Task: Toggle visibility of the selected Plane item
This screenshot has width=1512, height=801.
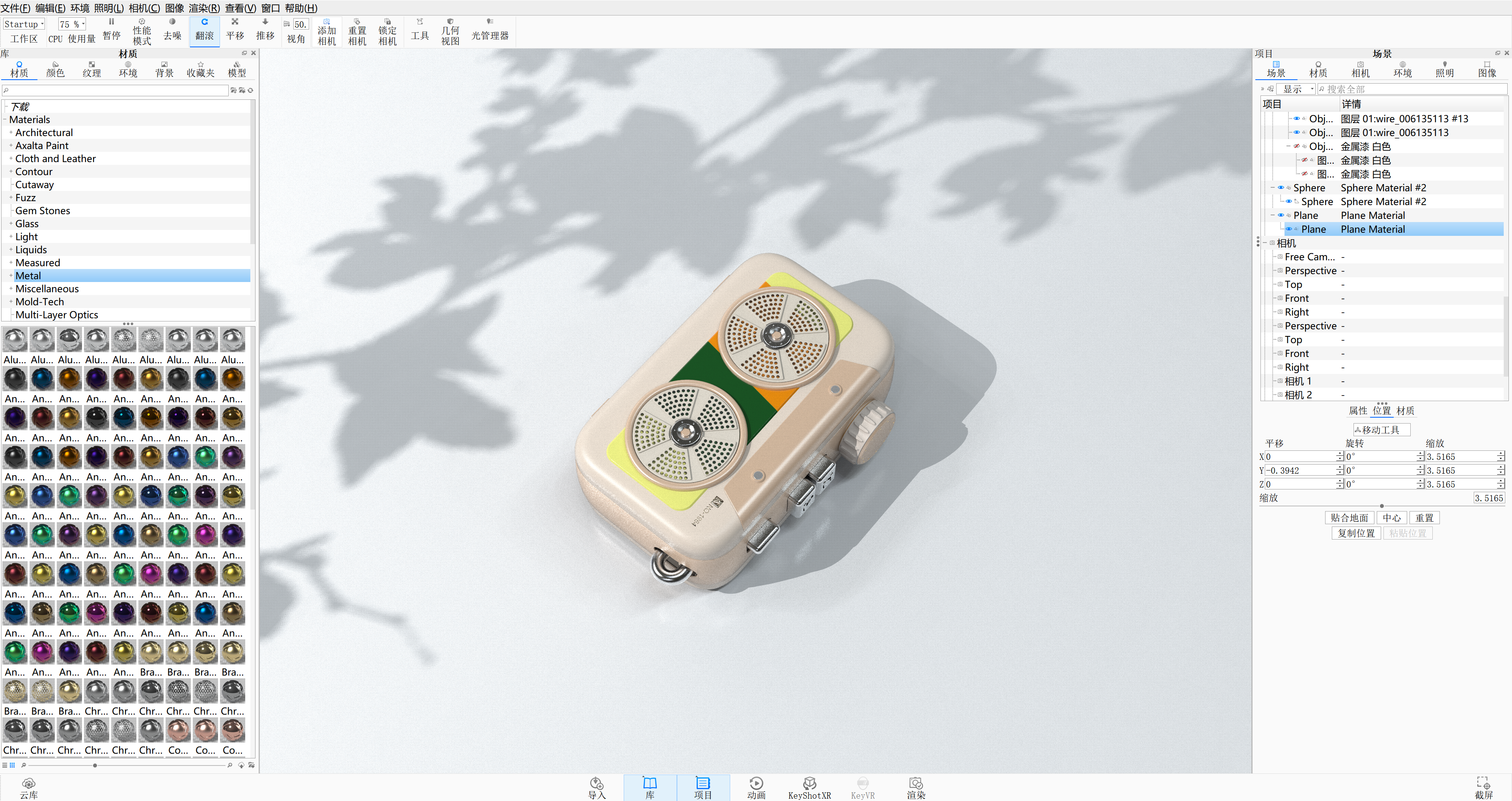Action: pyautogui.click(x=1289, y=229)
